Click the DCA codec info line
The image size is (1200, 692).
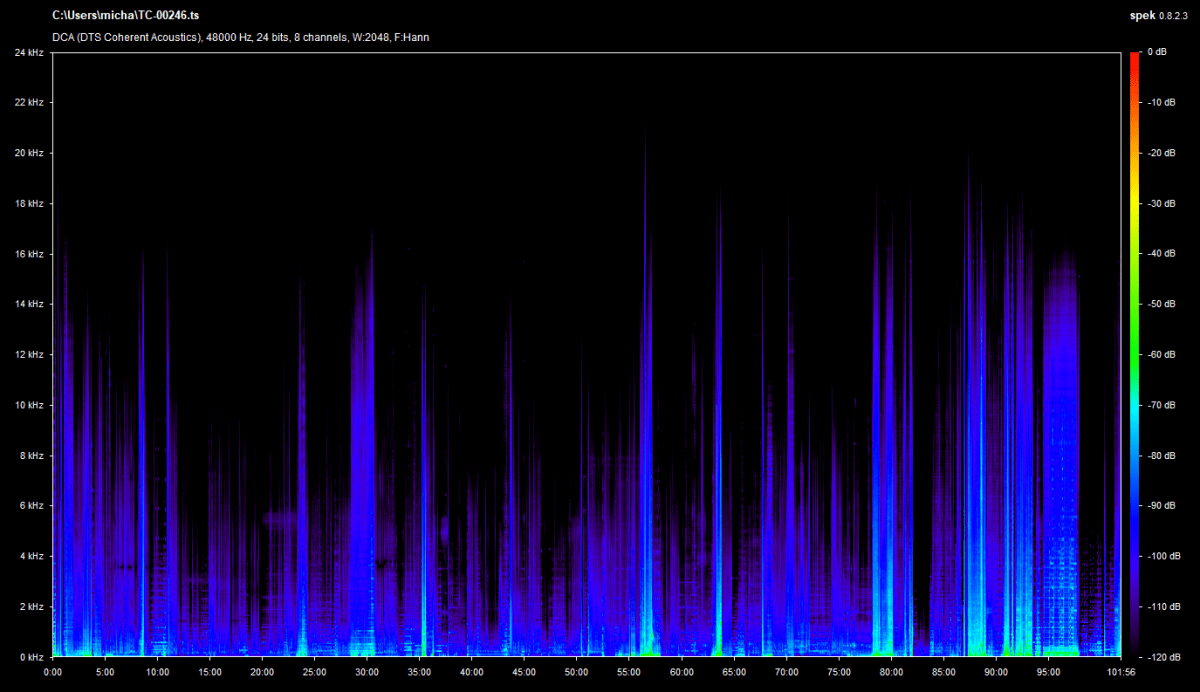pos(241,37)
